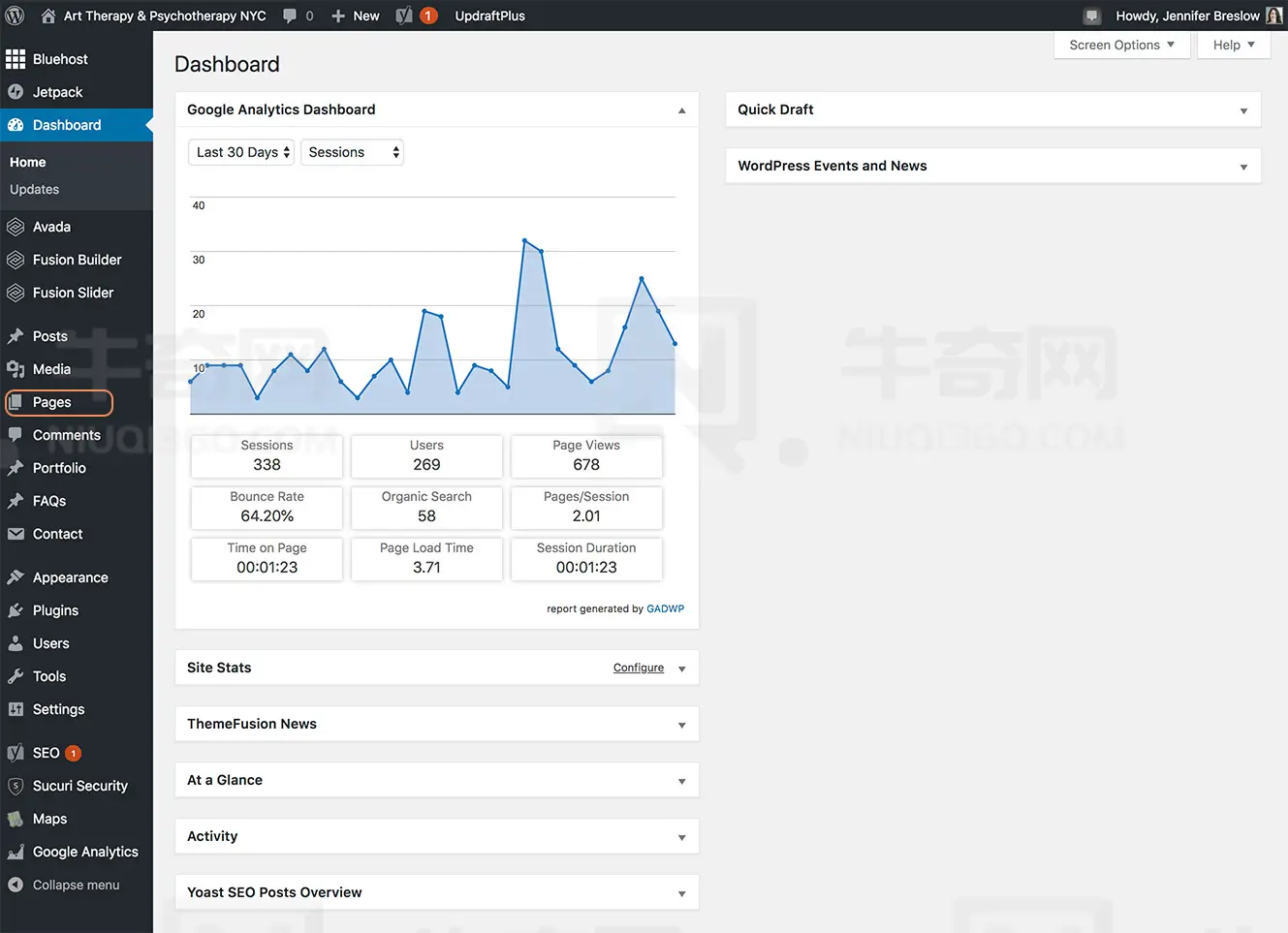Screen dimensions: 1288x933
Task: Click the Media library icon
Action: pyautogui.click(x=16, y=369)
